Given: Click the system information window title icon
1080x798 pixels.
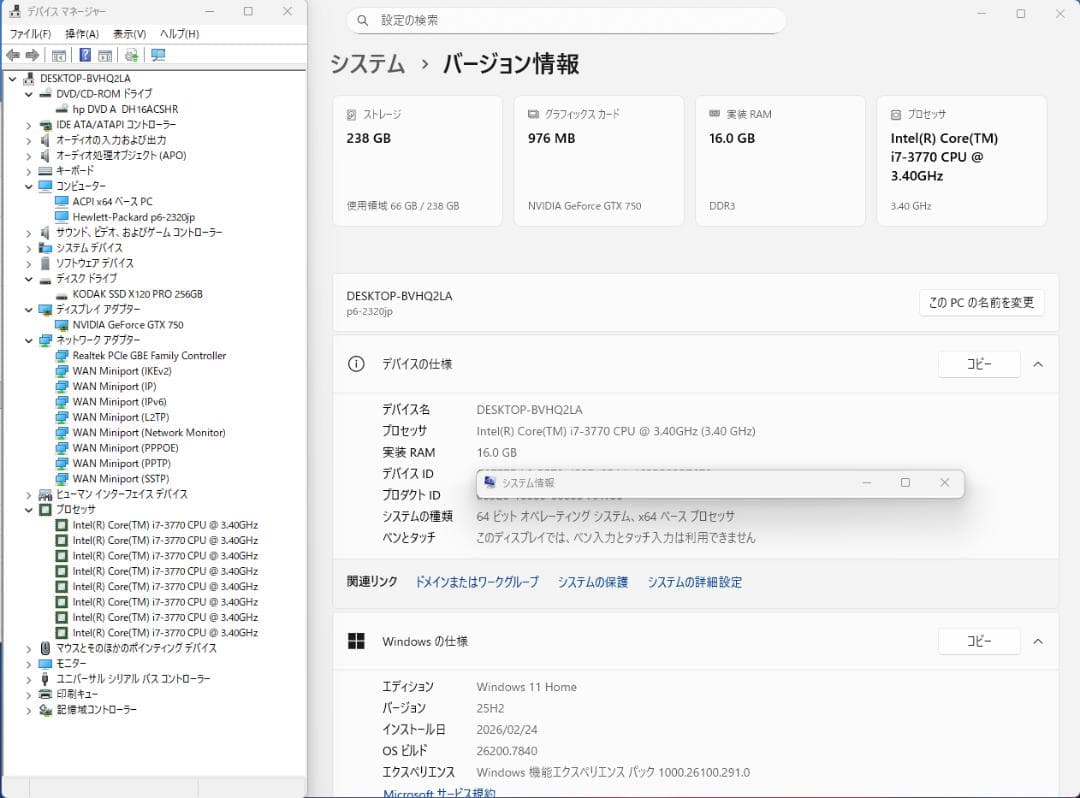Looking at the screenshot, I should pos(490,483).
